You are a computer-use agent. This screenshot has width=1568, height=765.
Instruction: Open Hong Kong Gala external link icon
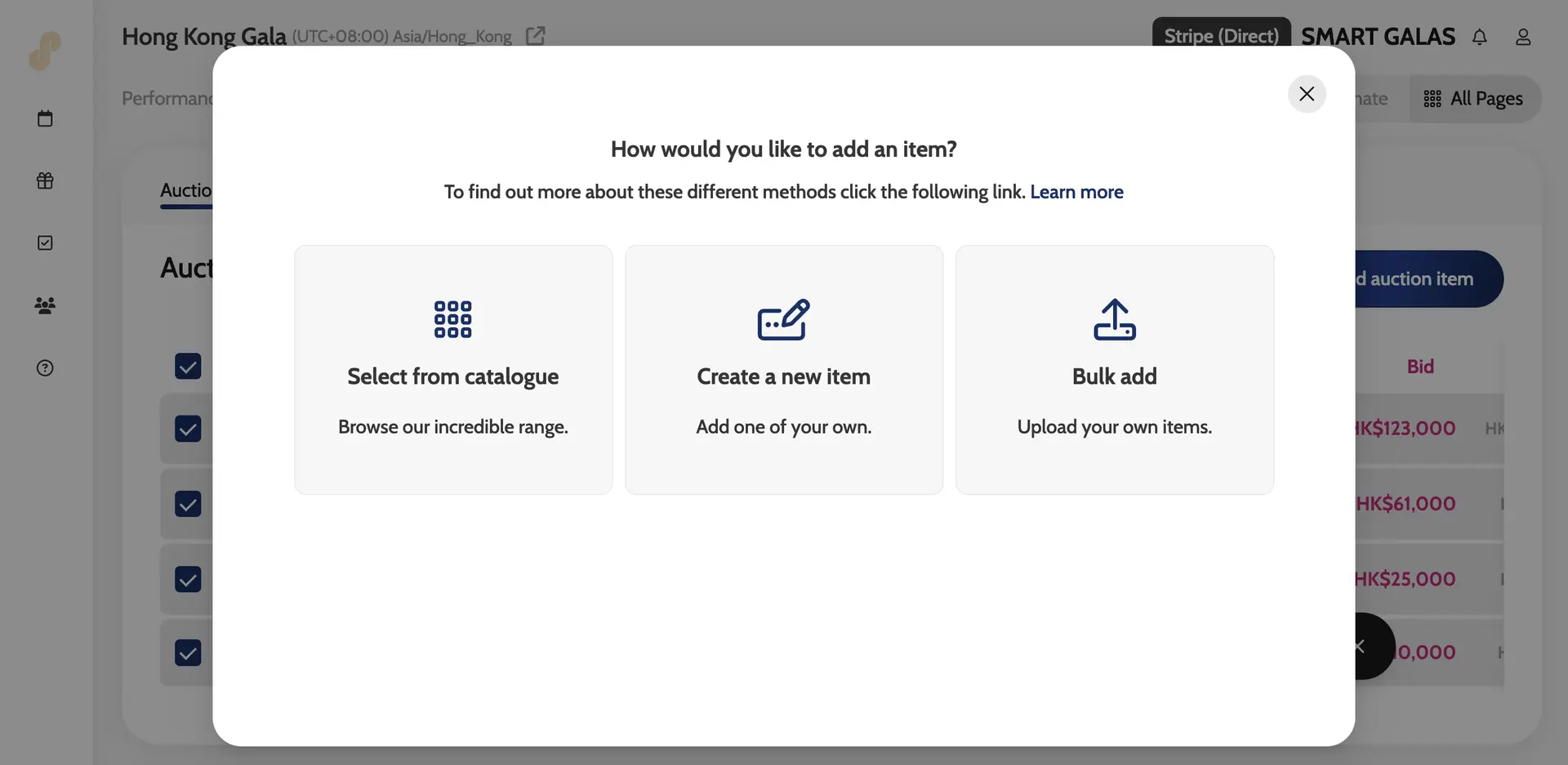535,36
